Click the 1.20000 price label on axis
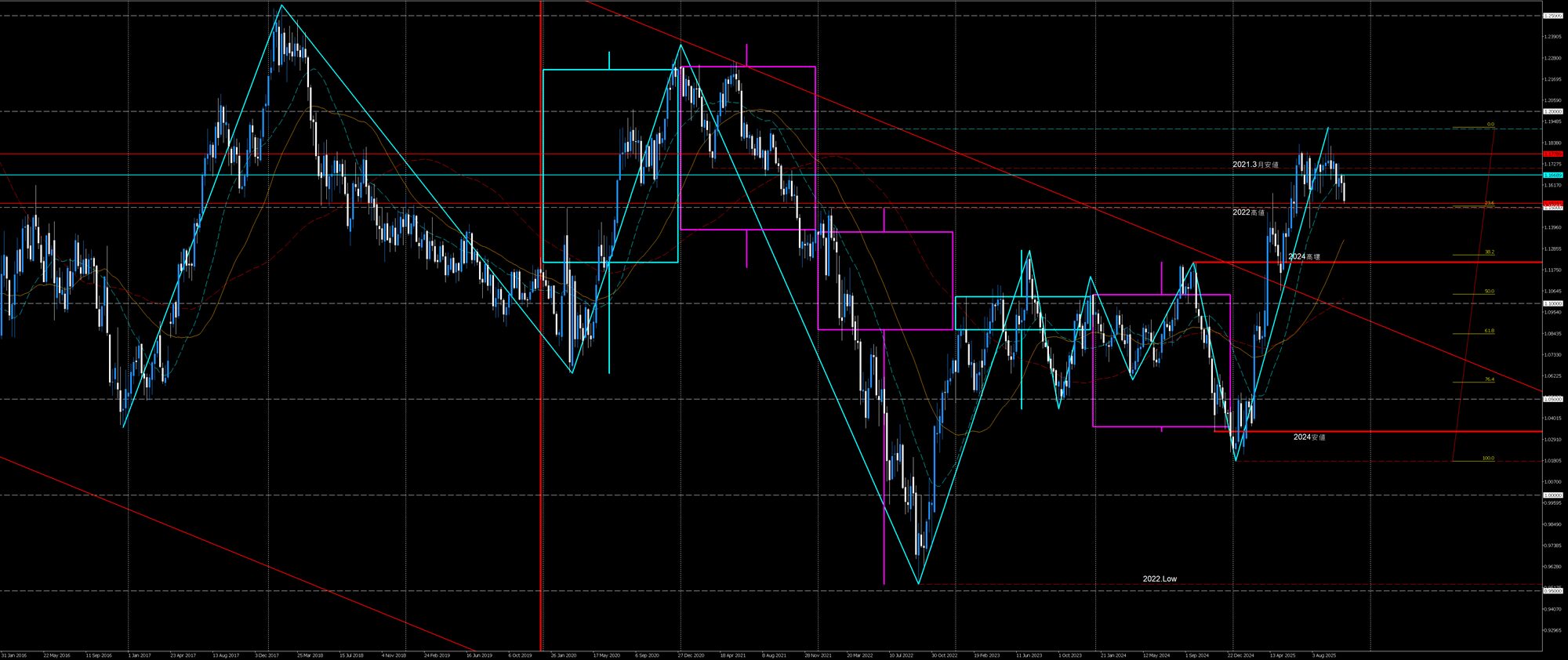 click(1552, 111)
